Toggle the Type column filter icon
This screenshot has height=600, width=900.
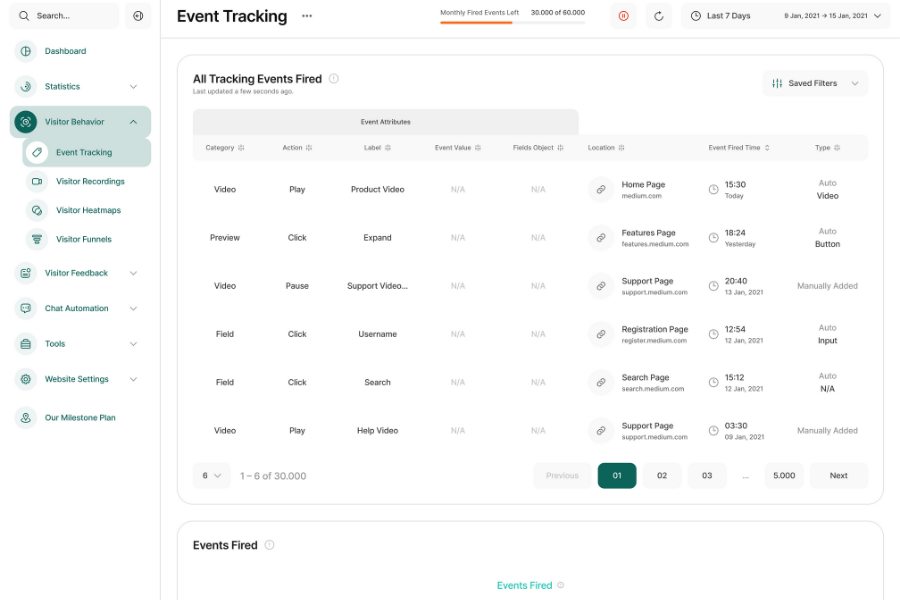pyautogui.click(x=837, y=148)
